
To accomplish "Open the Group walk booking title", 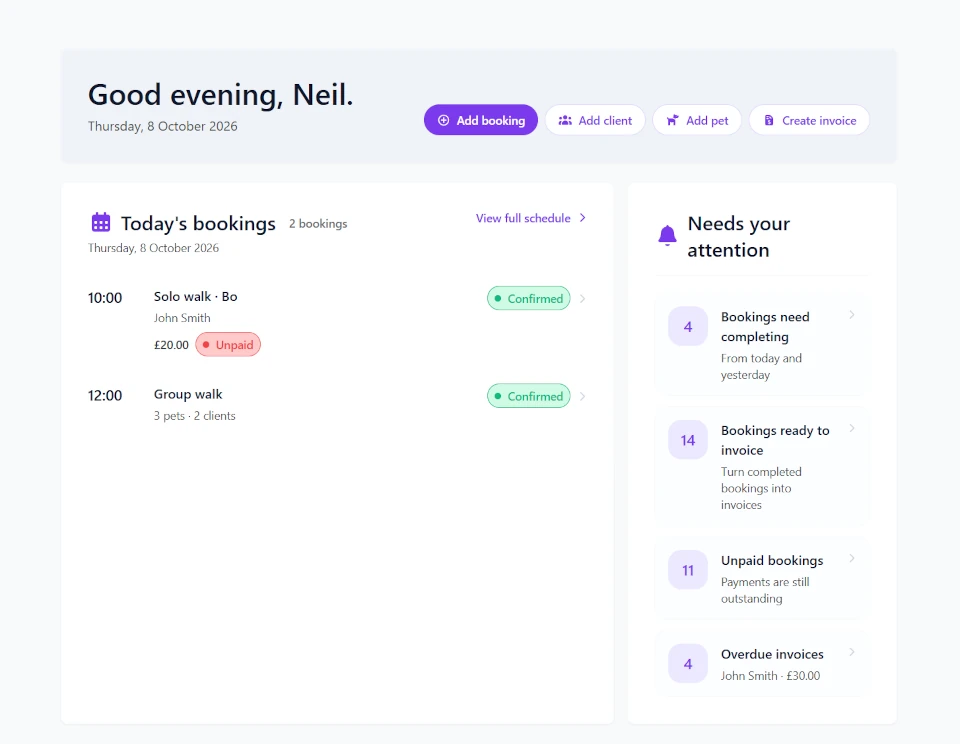I will pyautogui.click(x=188, y=394).
